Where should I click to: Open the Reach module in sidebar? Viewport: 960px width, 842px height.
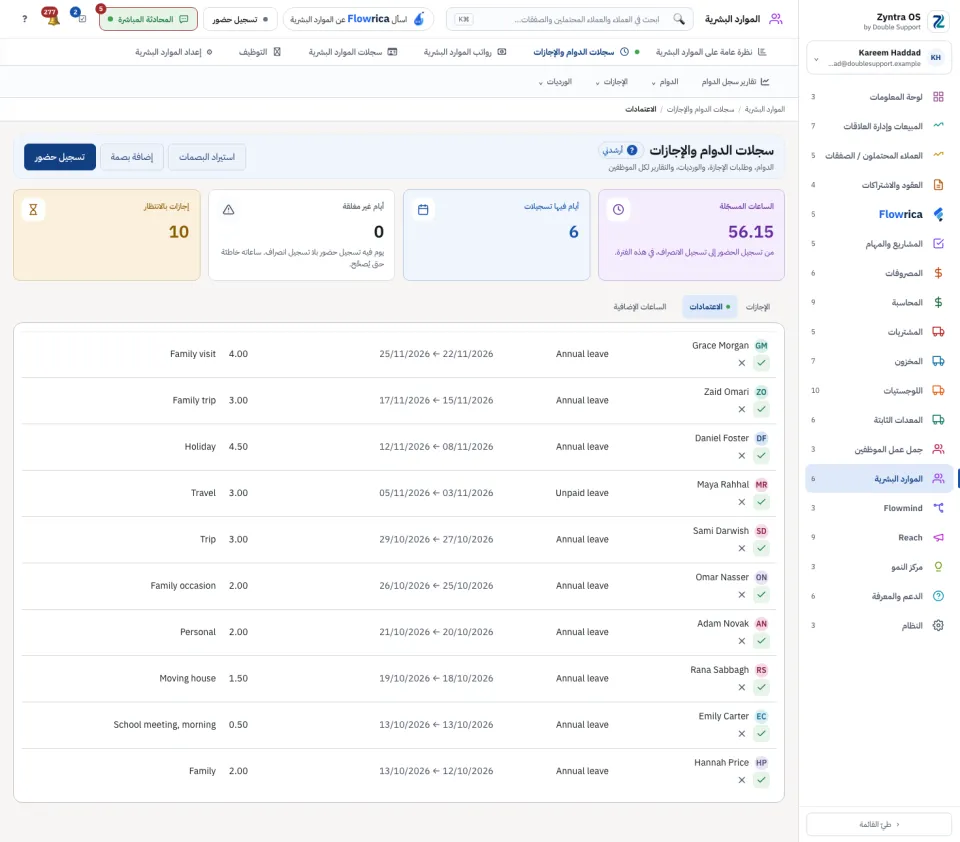pos(878,537)
